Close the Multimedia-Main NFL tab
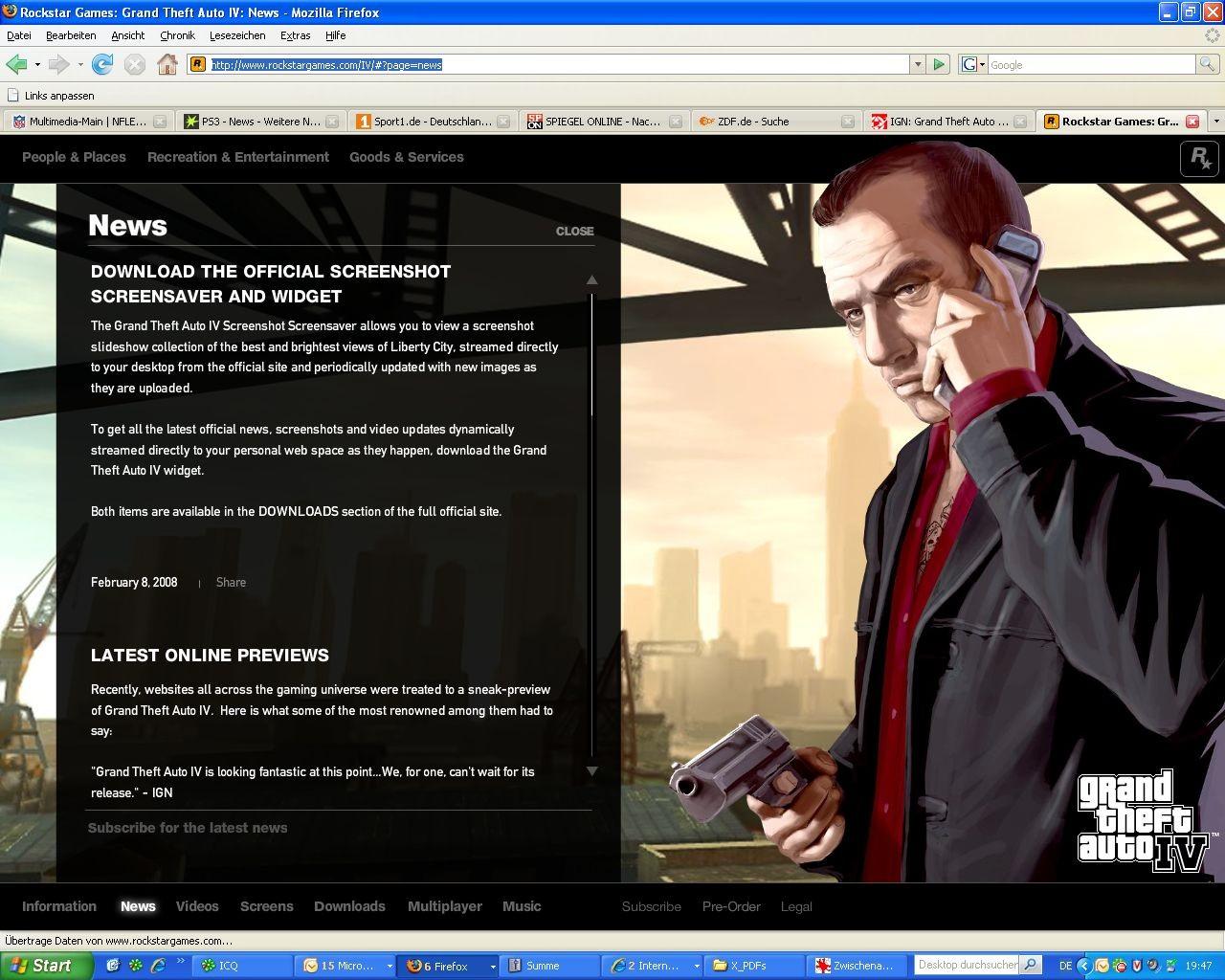The width and height of the screenshot is (1225, 980). tap(160, 122)
